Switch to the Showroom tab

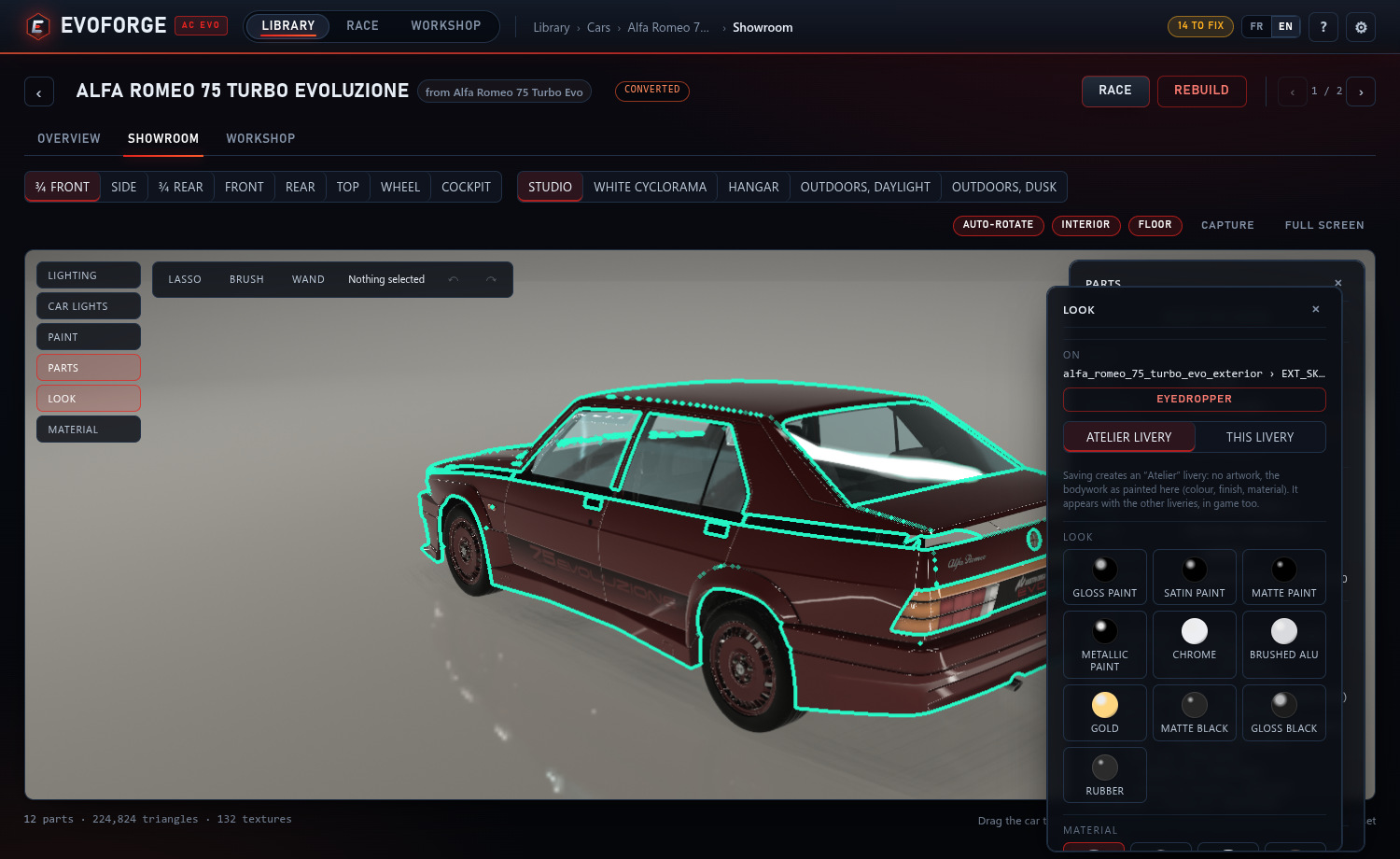click(163, 138)
